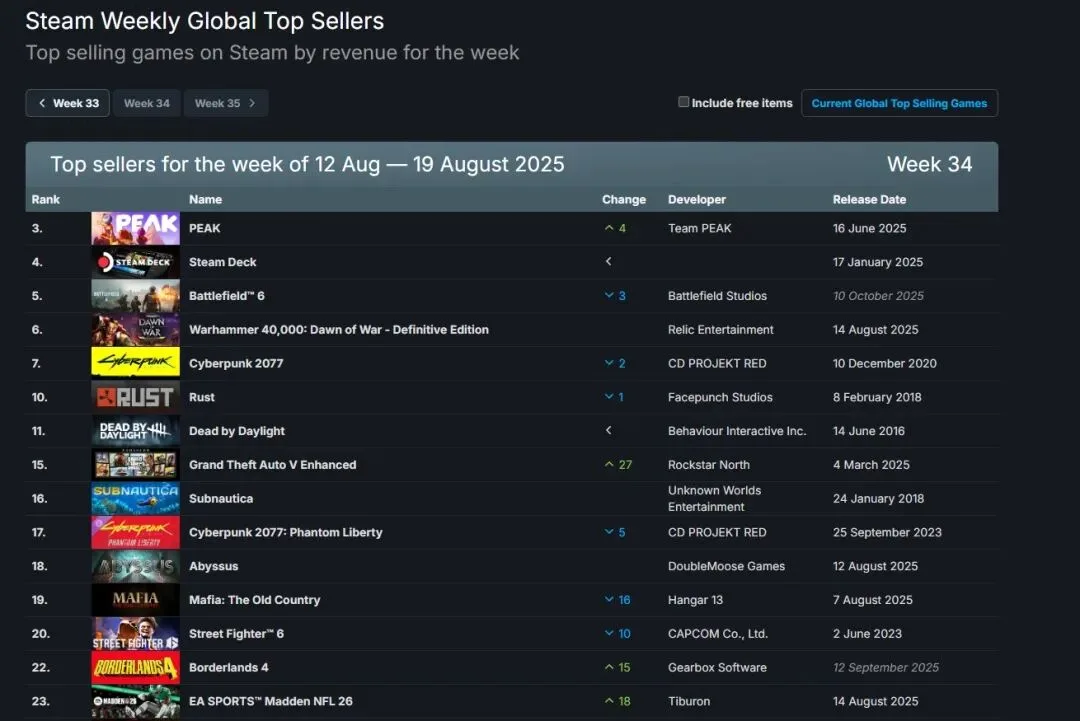Enable the Include free items checkbox
The image size is (1080, 721).
coord(684,102)
